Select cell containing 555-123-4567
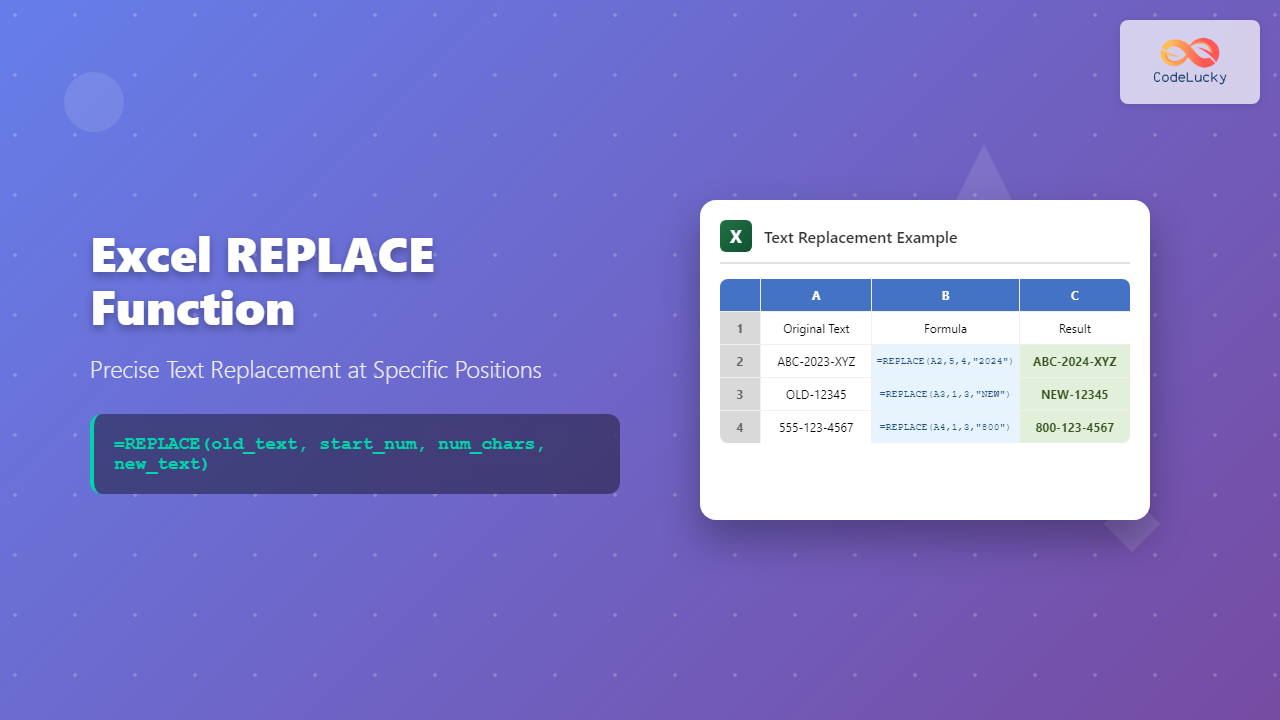Viewport: 1280px width, 720px height. pos(816,427)
